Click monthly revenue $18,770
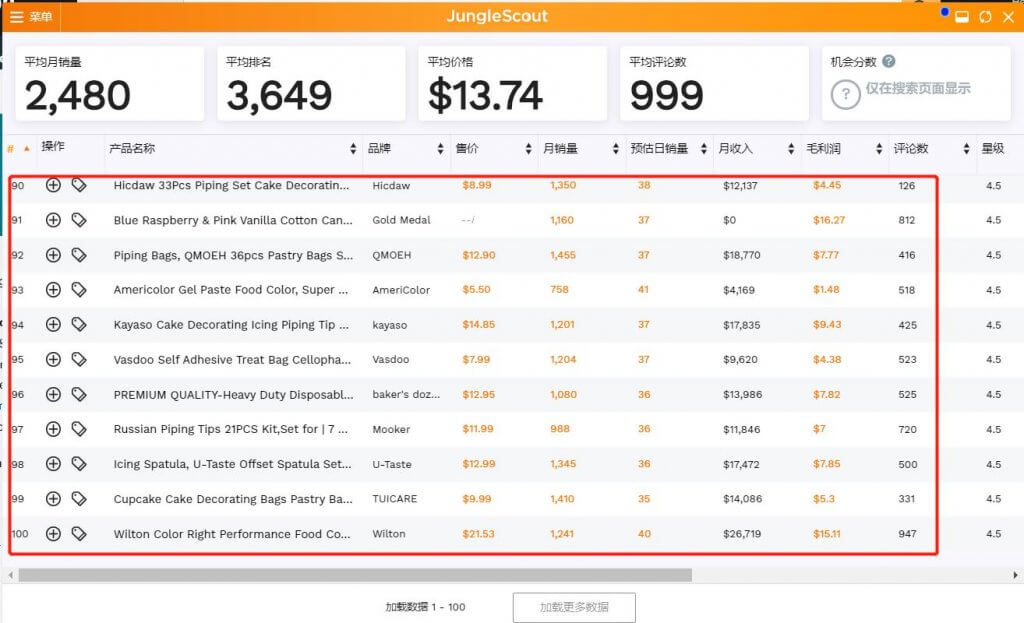This screenshot has height=623, width=1024. click(741, 255)
